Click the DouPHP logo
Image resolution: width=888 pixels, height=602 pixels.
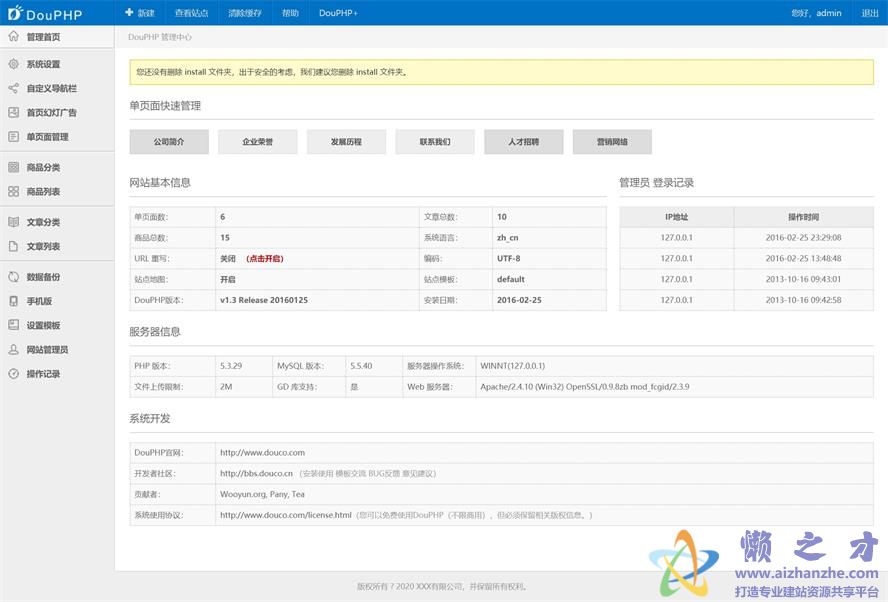45,13
